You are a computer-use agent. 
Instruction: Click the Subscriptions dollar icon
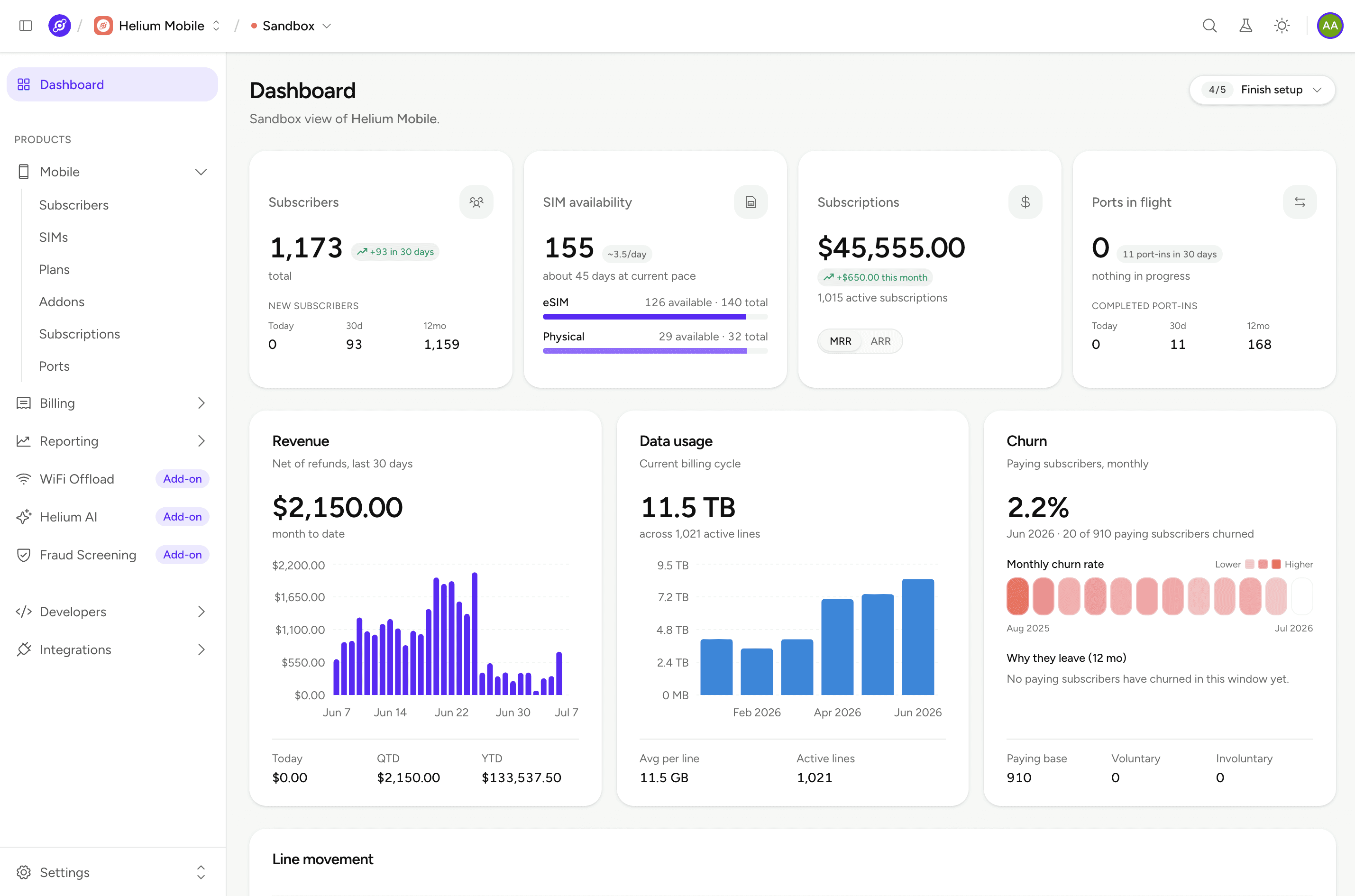click(1025, 201)
